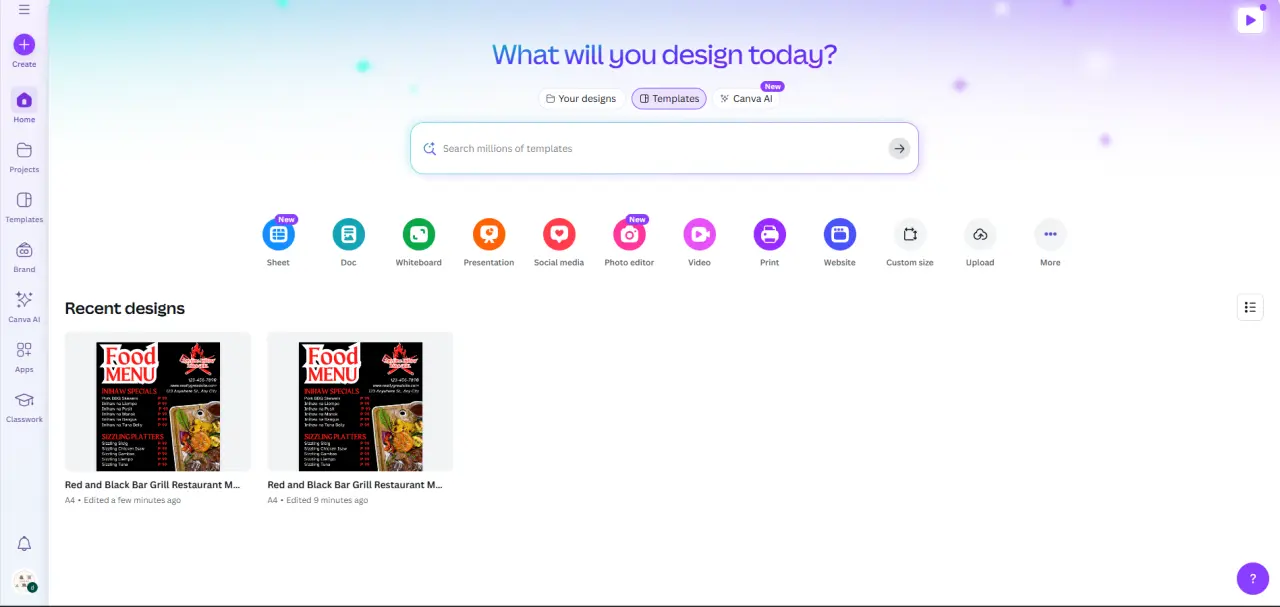Screen dimensions: 1280x607
Task: Create a new Video
Action: tap(699, 242)
